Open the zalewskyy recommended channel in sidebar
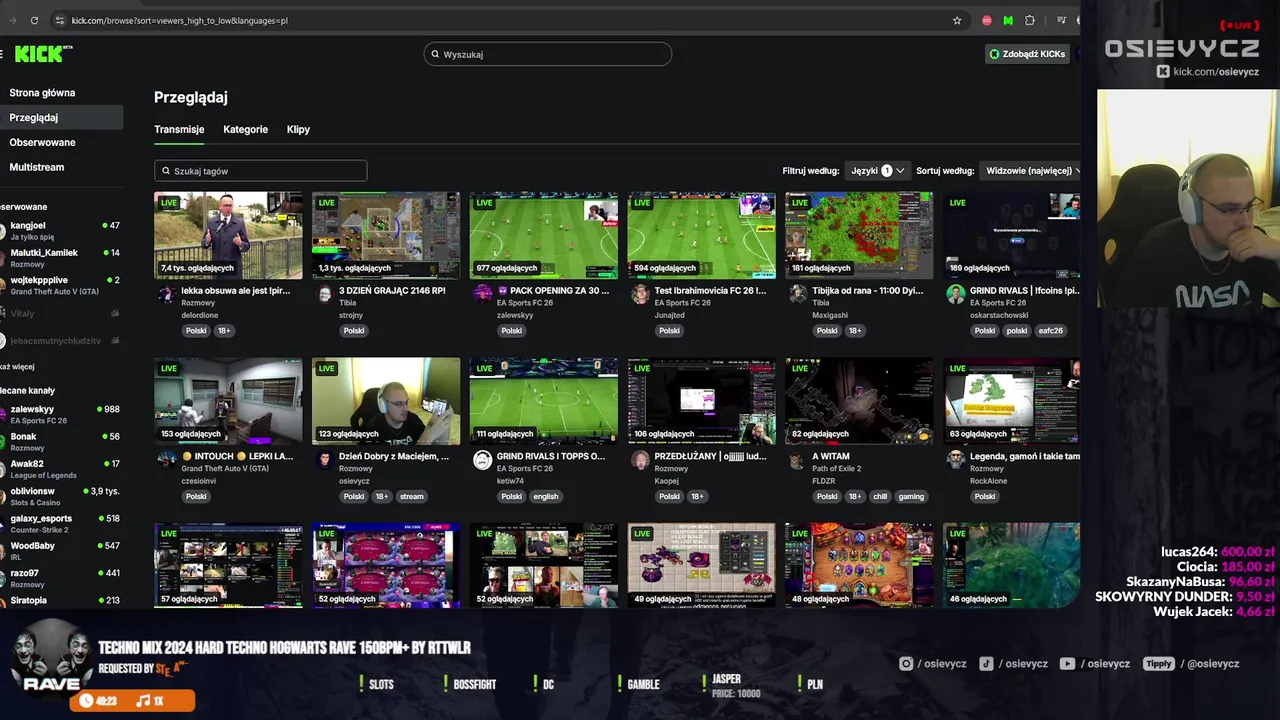This screenshot has width=1280, height=720. coord(62,414)
